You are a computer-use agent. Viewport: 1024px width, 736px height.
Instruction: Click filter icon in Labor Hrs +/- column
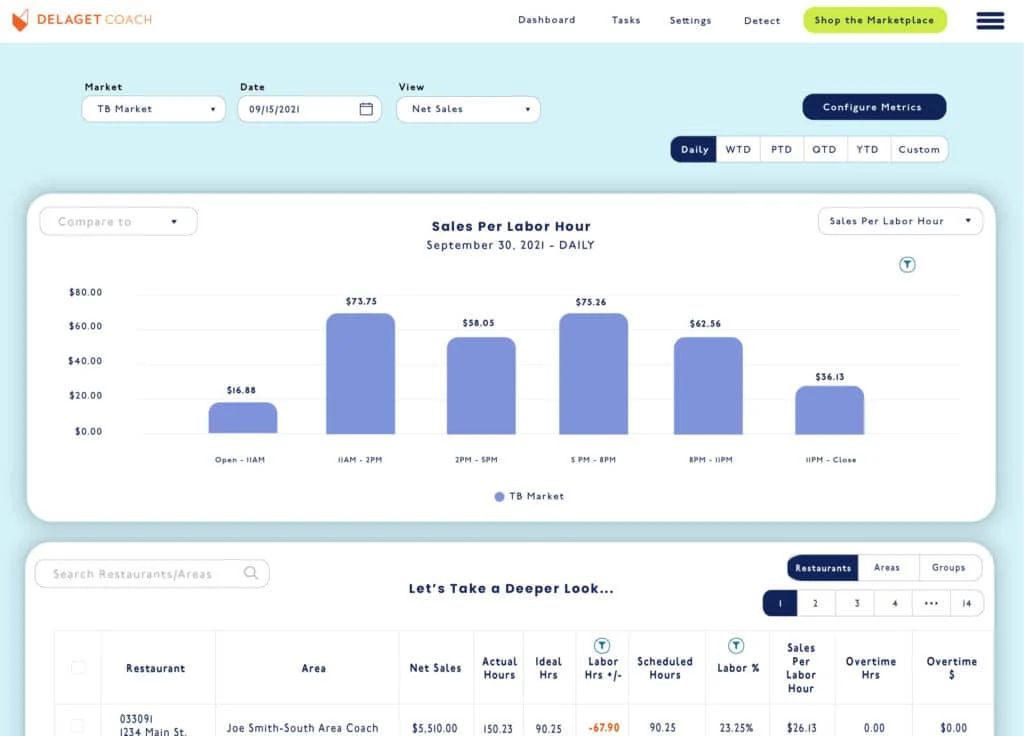pos(602,646)
